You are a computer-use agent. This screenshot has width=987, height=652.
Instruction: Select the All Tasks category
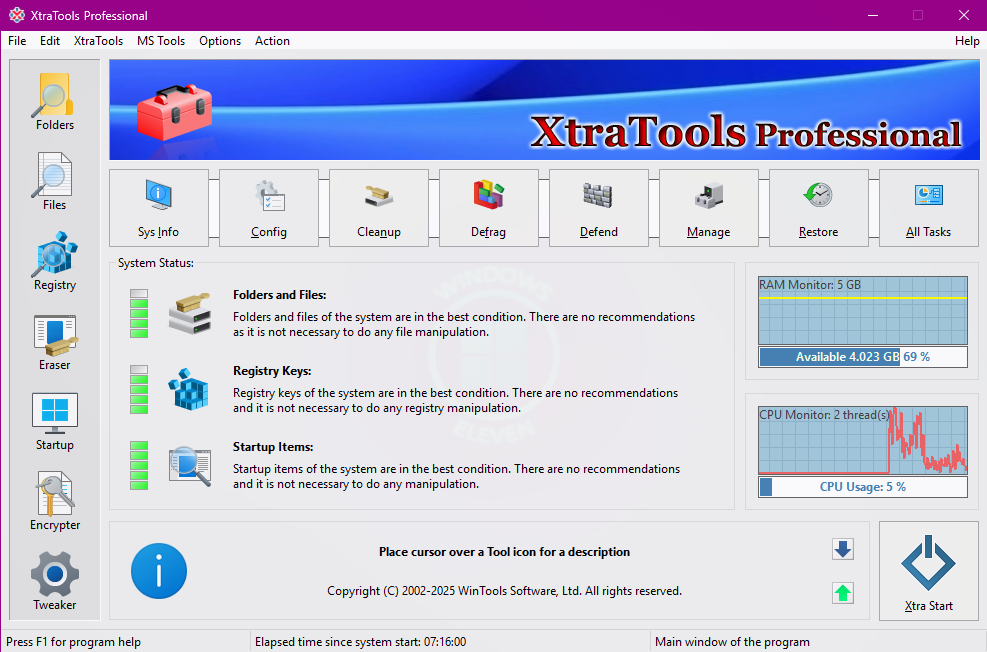coord(928,208)
